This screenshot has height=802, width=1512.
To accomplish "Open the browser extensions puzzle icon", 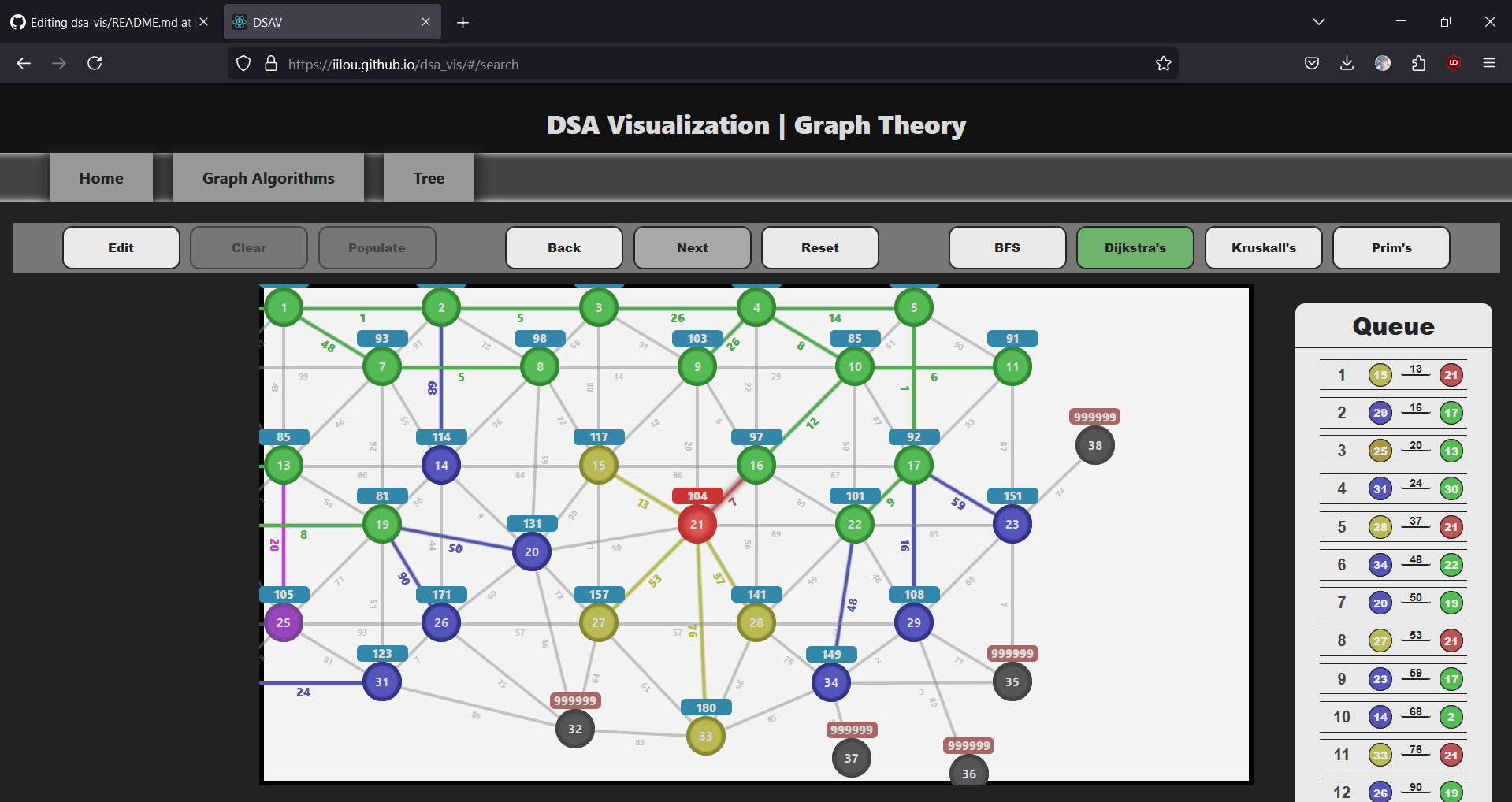I will point(1419,63).
